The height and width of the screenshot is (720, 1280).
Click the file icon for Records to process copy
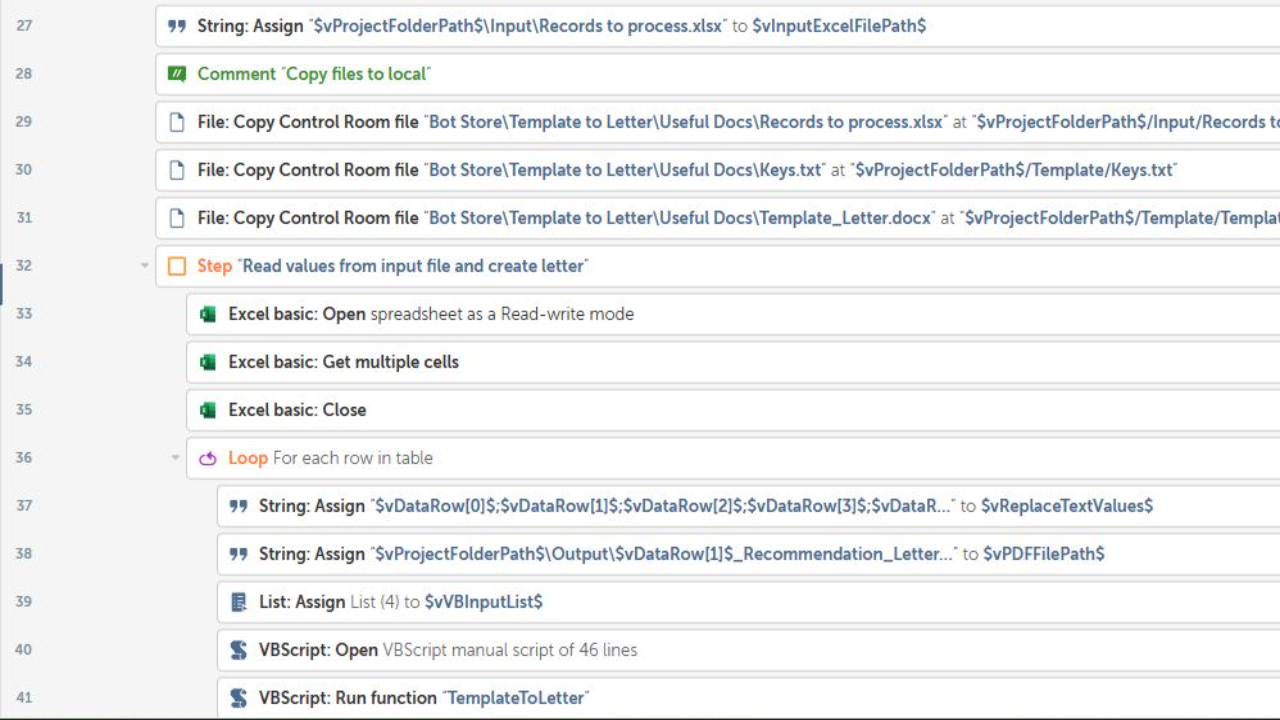(x=177, y=122)
